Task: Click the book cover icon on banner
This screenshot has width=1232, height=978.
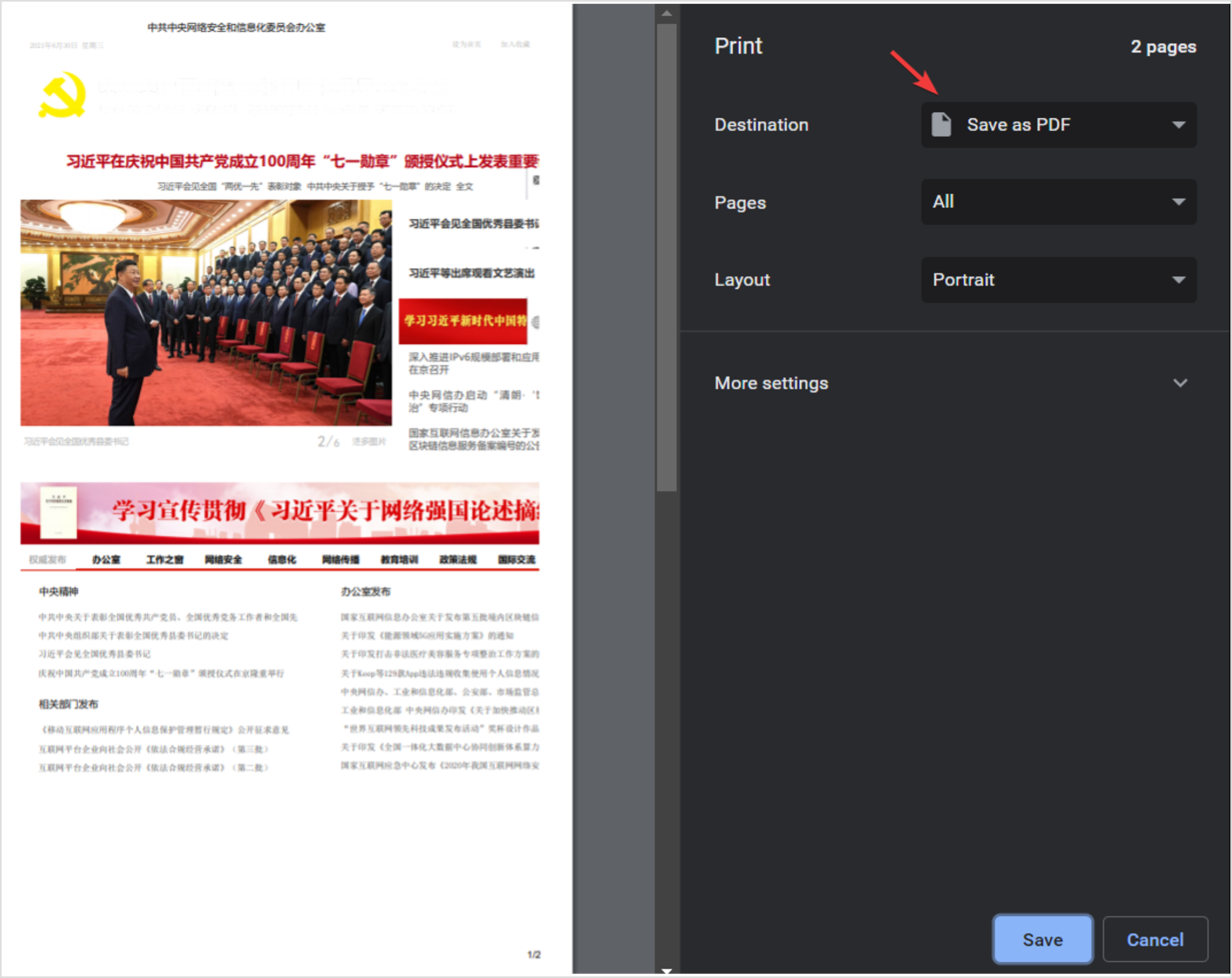Action: pos(58,512)
